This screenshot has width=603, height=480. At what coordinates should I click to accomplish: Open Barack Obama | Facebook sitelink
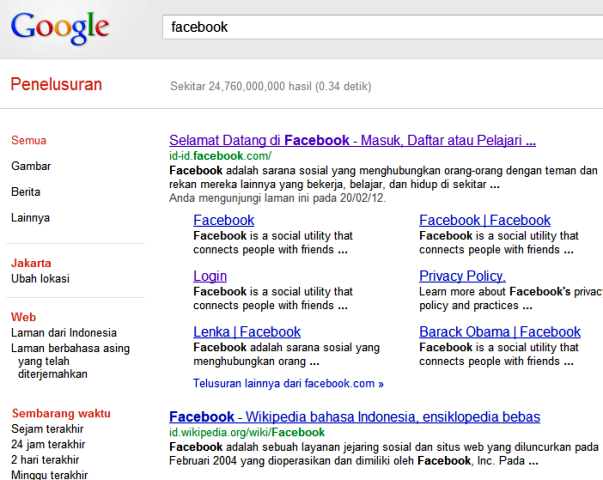coord(500,332)
